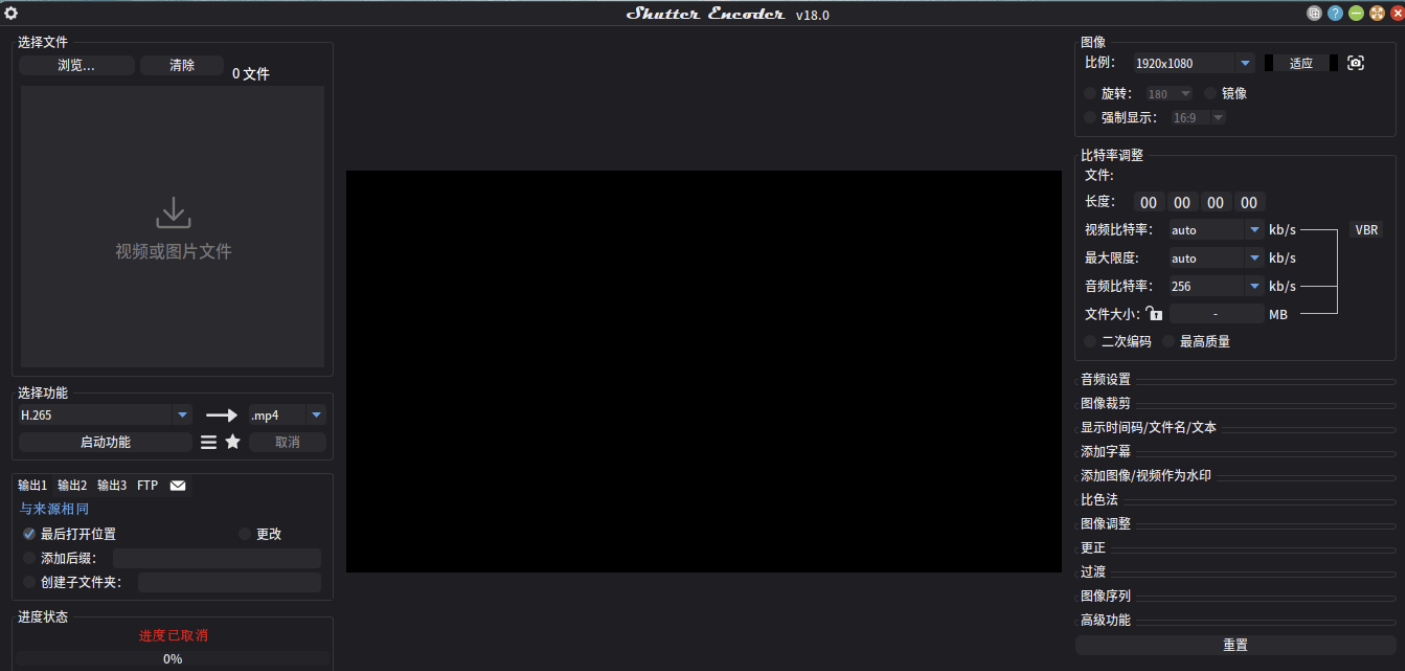Click the 视频或图片文件 drop zone
The width and height of the screenshot is (1405, 671).
point(172,228)
